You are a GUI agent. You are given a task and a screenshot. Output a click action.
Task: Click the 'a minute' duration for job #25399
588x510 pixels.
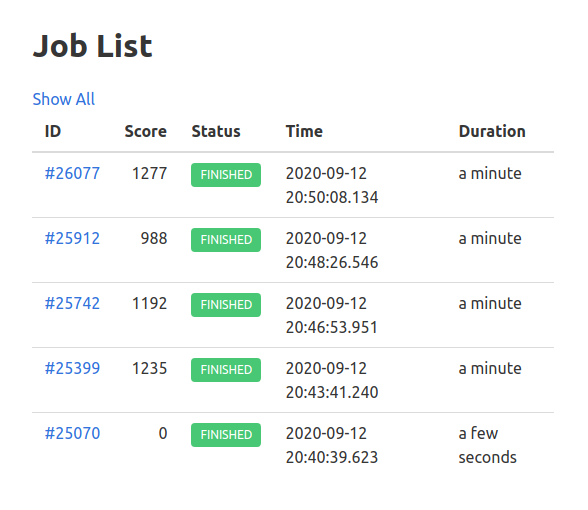490,369
